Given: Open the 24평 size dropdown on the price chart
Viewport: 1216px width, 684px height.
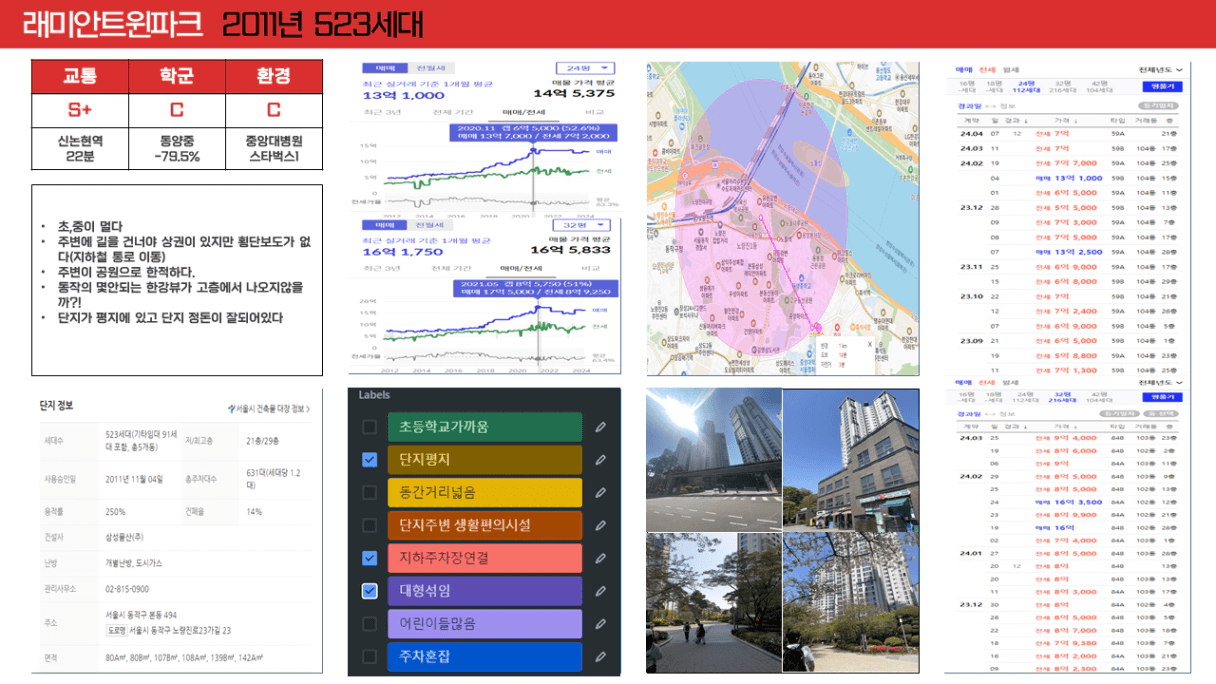Looking at the screenshot, I should click(585, 69).
